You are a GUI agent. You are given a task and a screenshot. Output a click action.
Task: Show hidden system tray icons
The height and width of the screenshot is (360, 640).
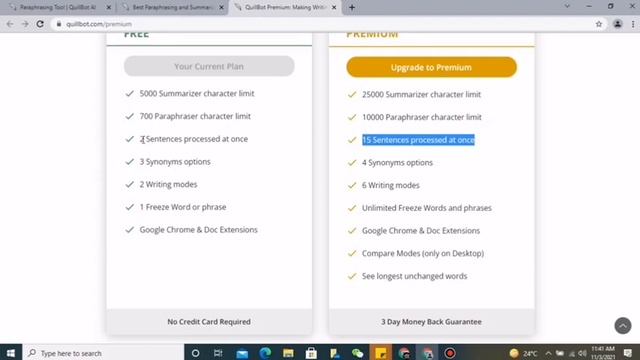click(x=548, y=353)
